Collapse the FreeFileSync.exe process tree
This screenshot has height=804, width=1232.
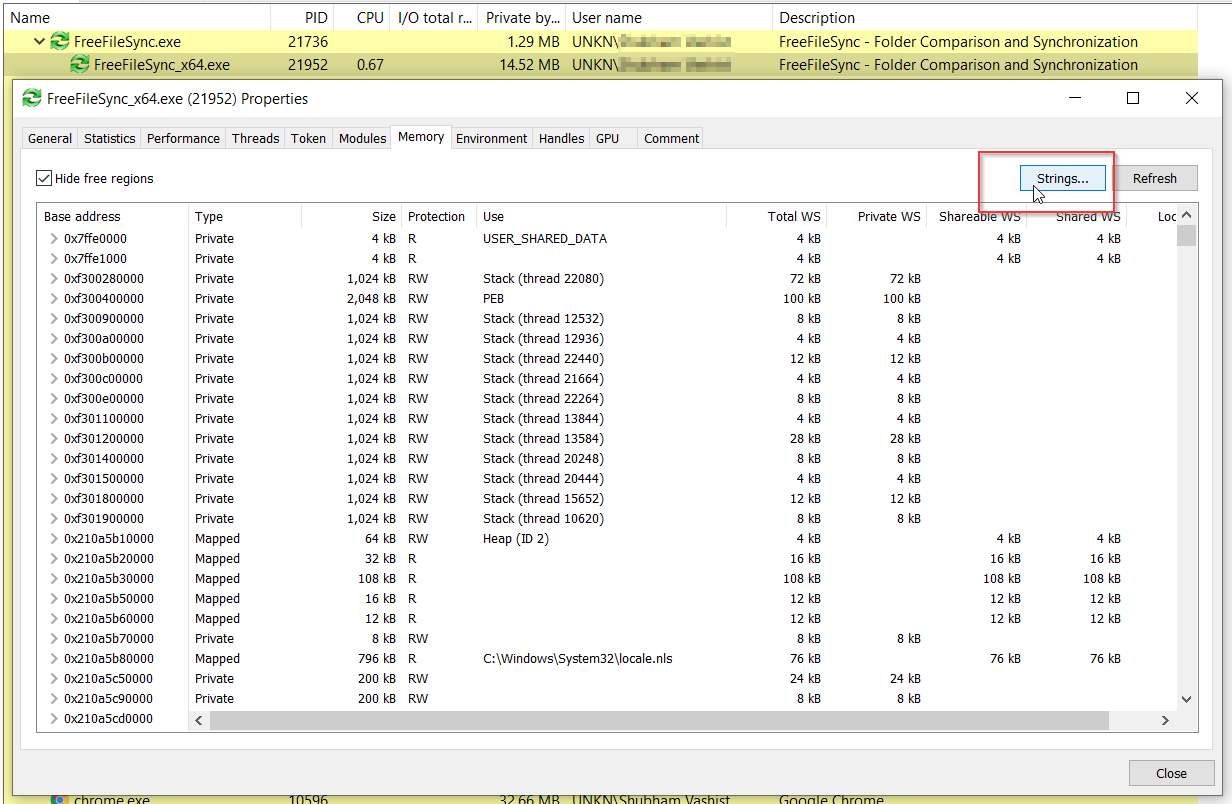[40, 42]
